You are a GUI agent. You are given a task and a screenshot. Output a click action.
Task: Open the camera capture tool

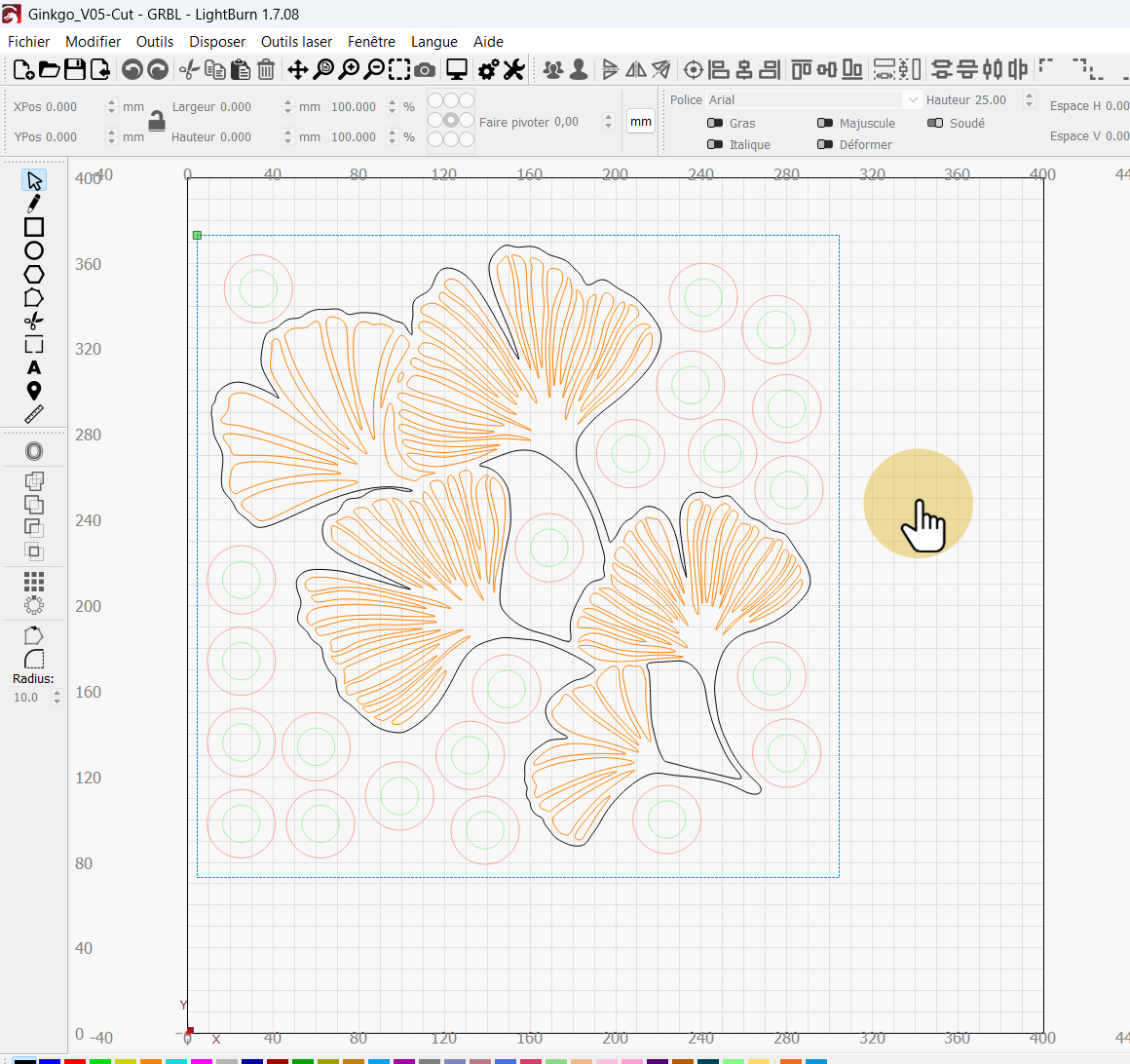(425, 69)
